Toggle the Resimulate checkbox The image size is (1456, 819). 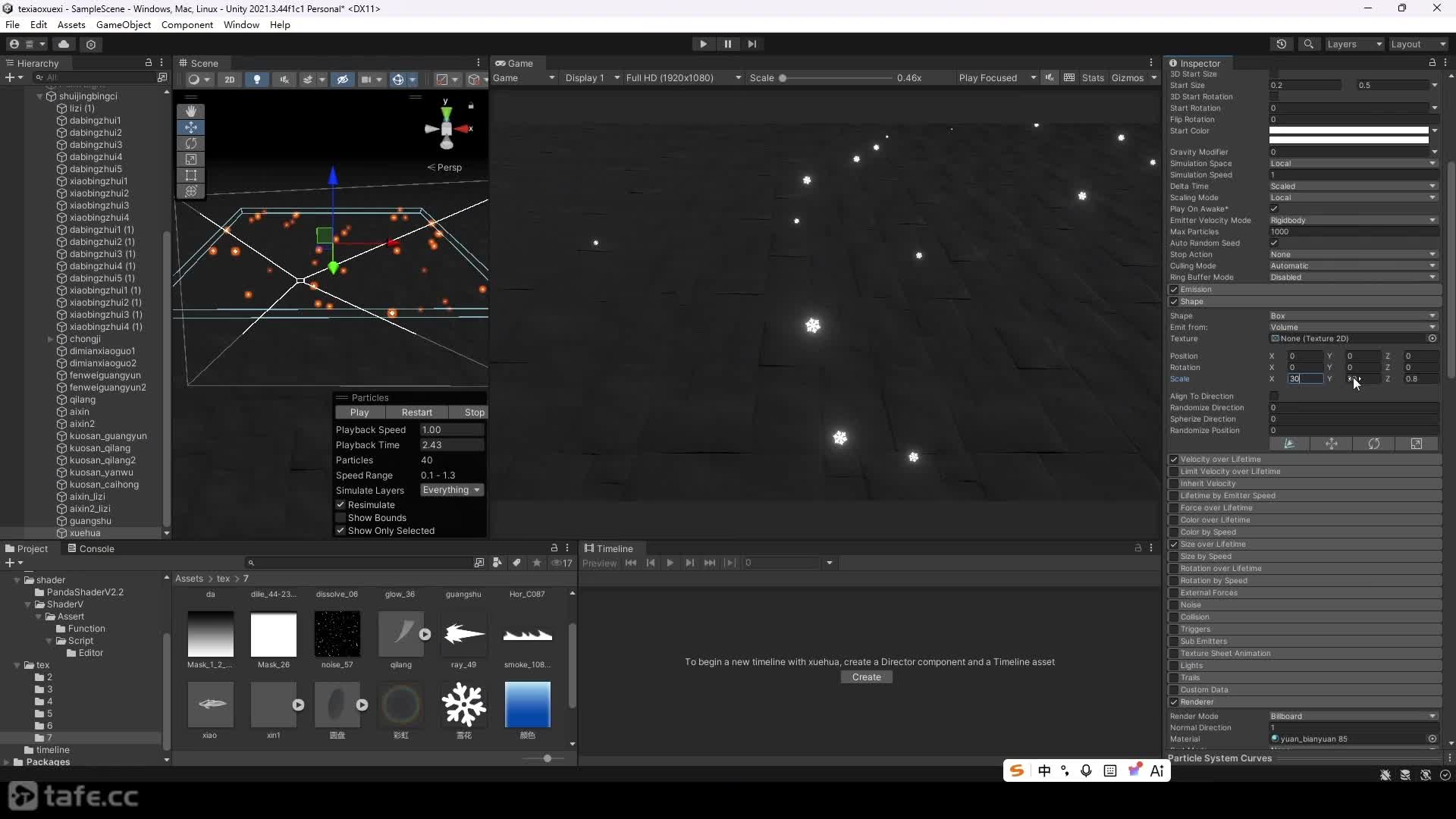tap(340, 505)
